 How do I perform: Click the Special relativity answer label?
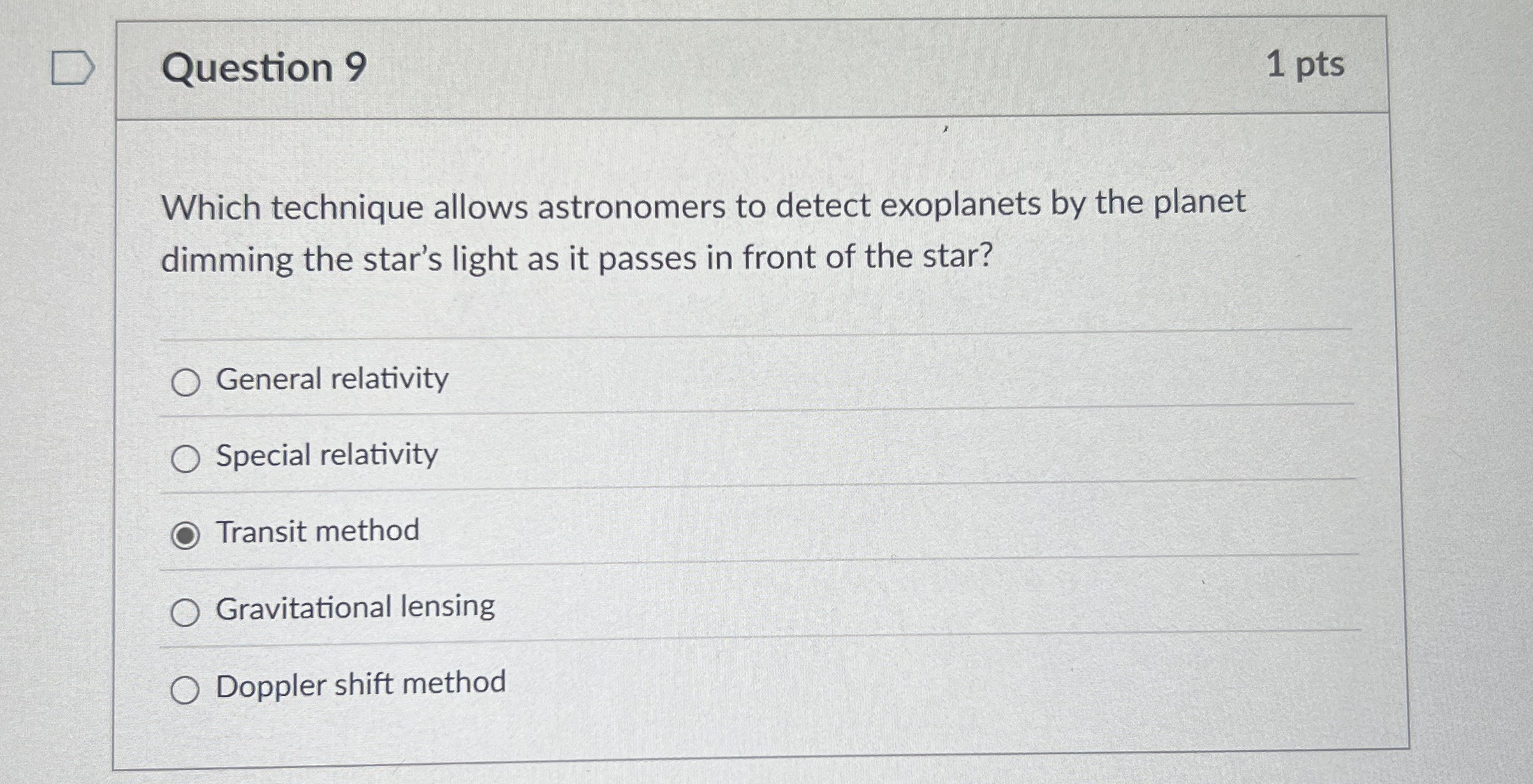click(x=325, y=454)
